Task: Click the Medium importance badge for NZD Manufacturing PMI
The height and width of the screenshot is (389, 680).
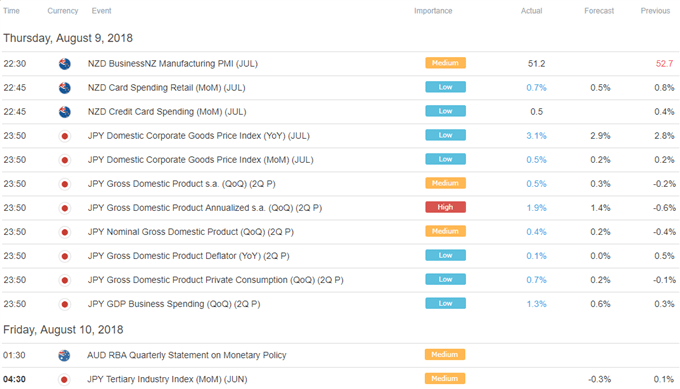Action: click(445, 63)
